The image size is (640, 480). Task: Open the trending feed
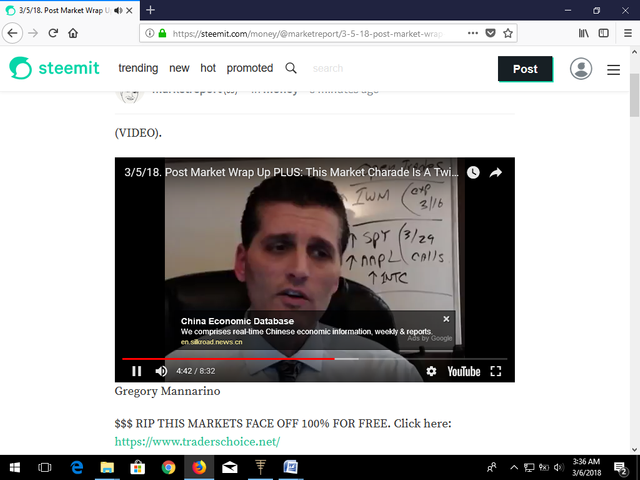[x=138, y=68]
